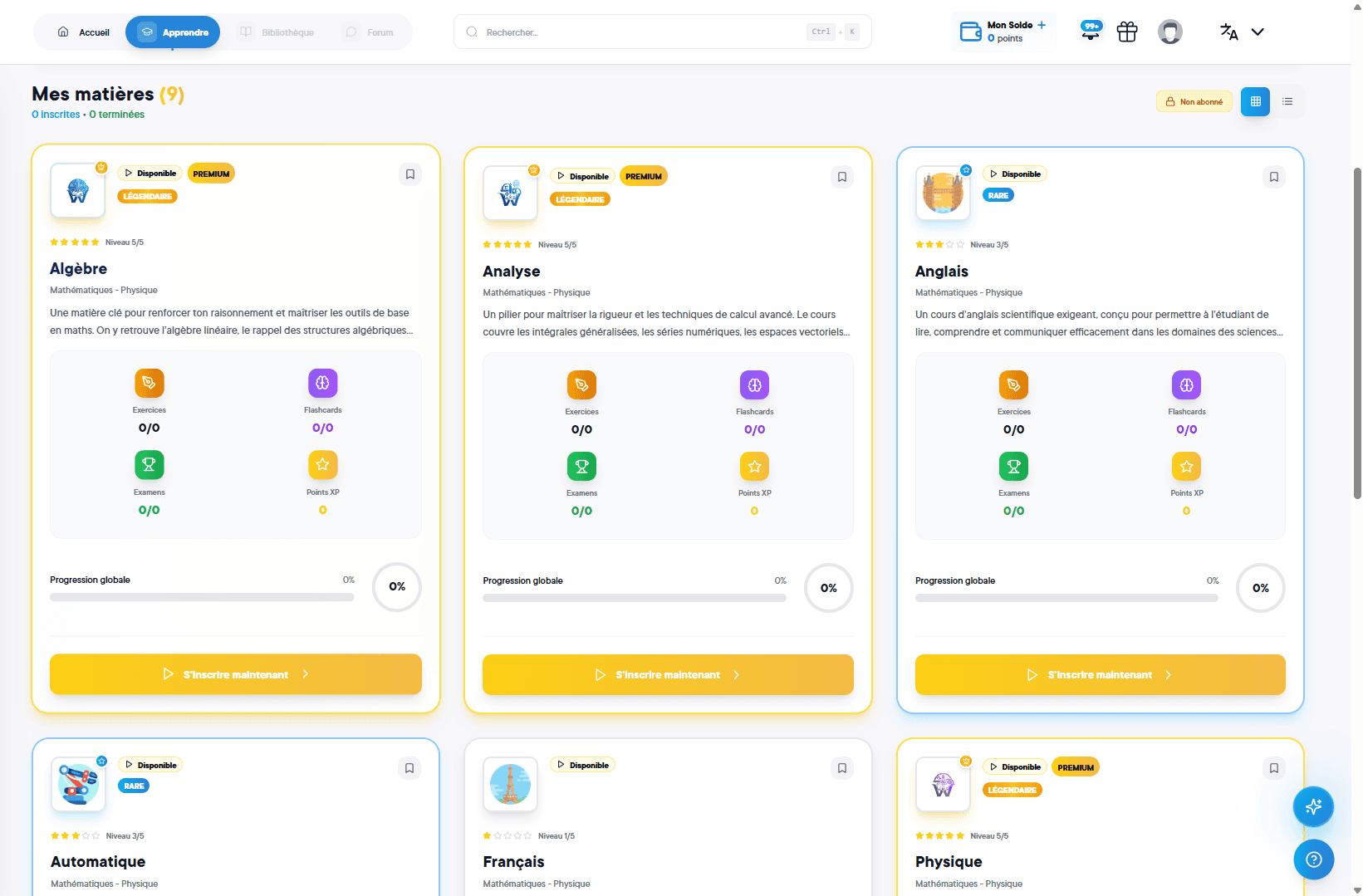
Task: Switch to grid view
Action: pos(1255,101)
